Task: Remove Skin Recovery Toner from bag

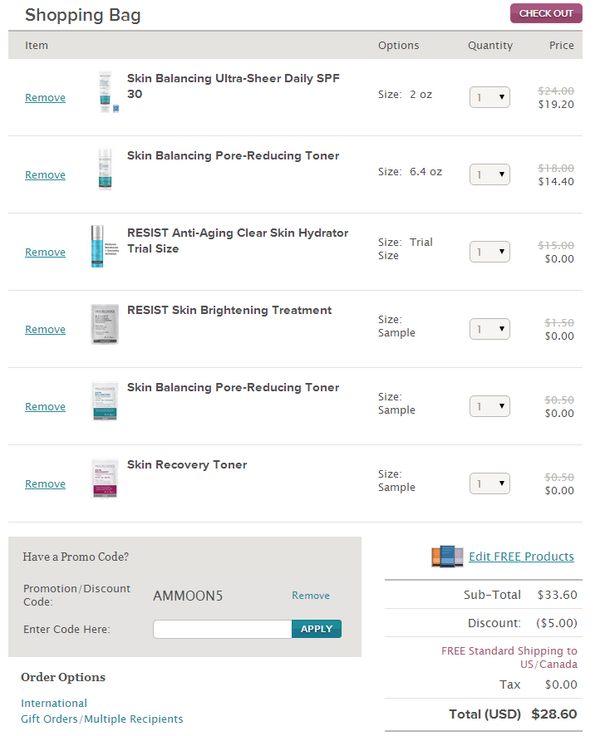Action: point(45,484)
